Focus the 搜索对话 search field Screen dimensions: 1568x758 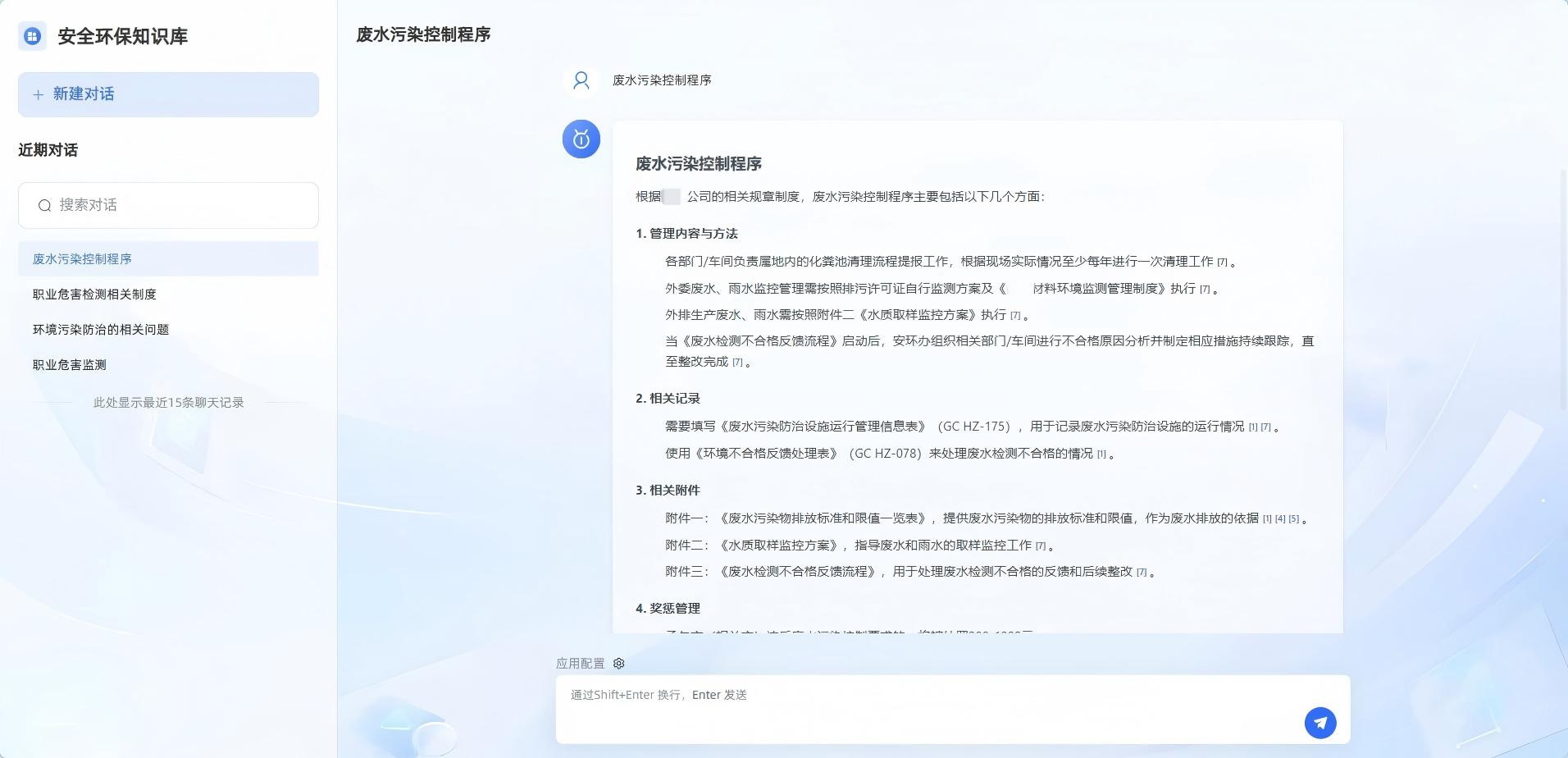coord(180,205)
